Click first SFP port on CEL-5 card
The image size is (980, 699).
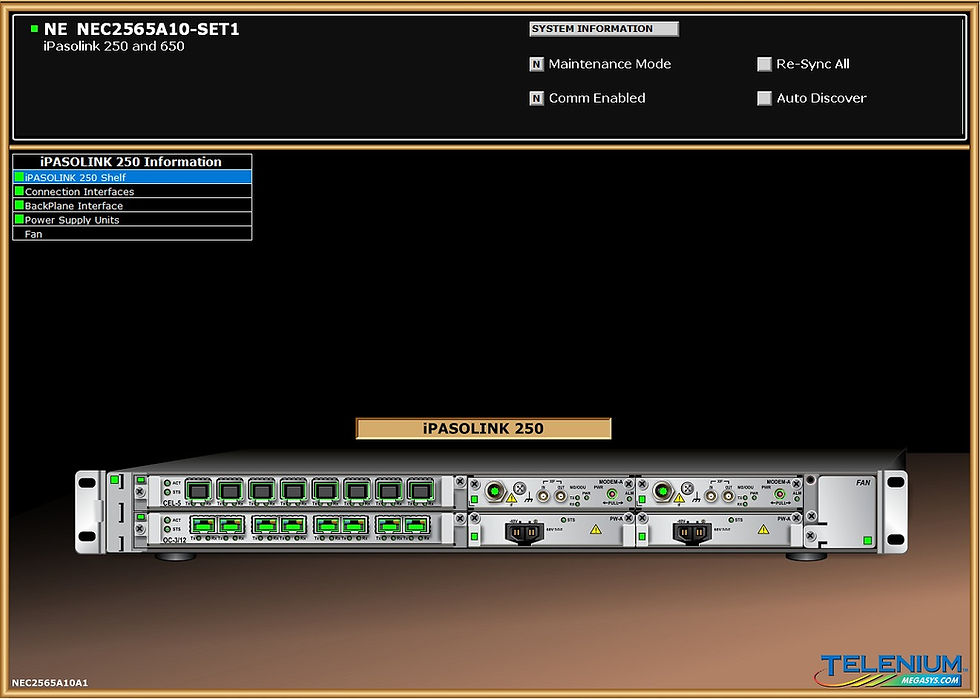click(x=198, y=490)
